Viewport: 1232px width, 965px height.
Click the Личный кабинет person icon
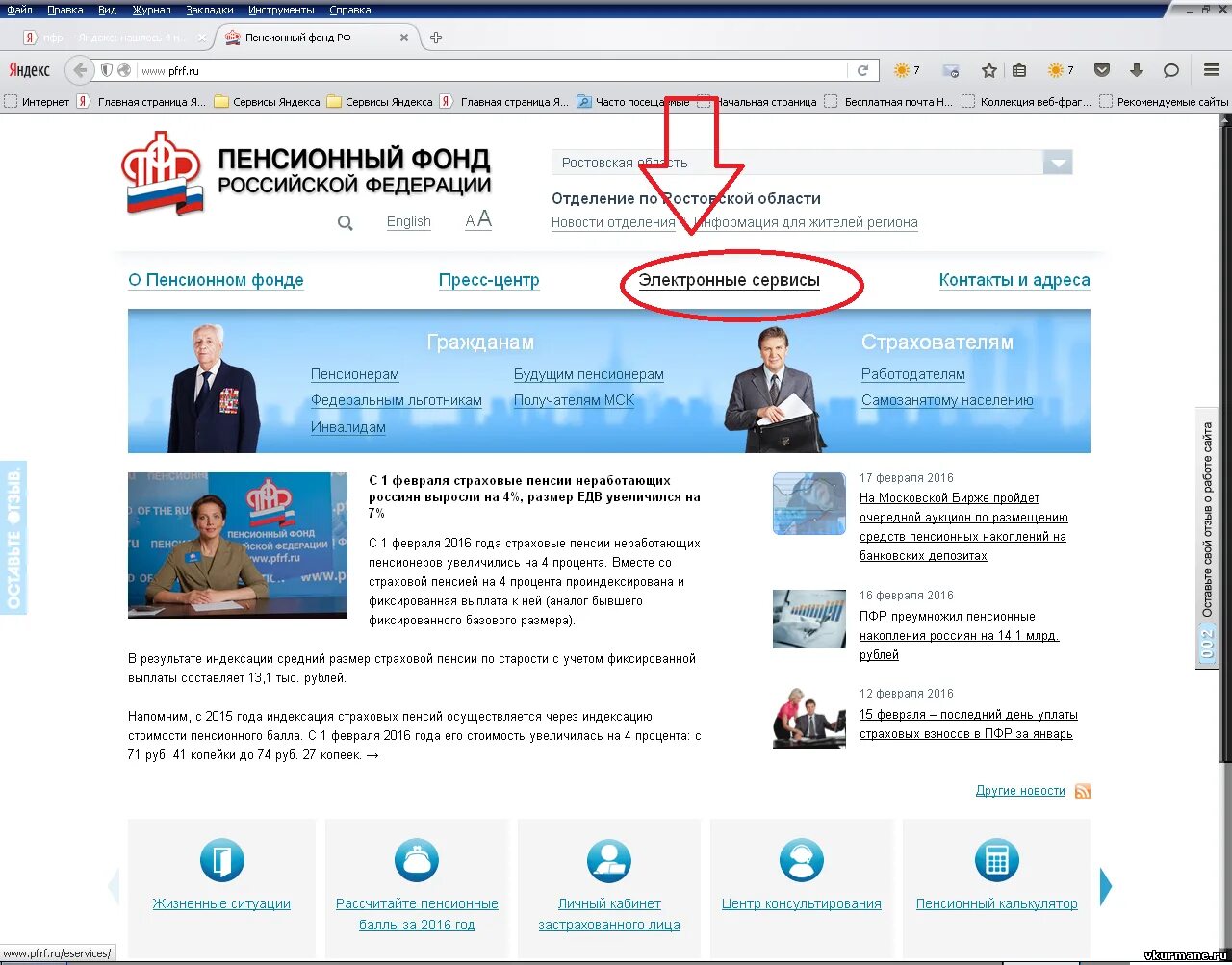609,860
